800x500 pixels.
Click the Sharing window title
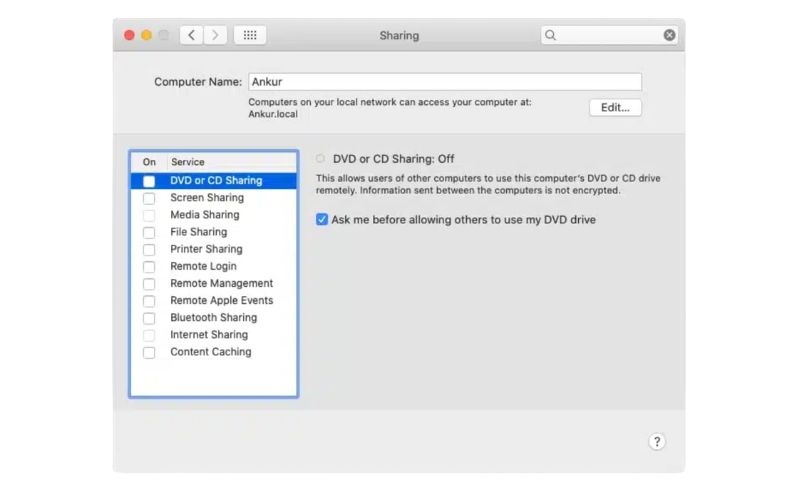[399, 35]
